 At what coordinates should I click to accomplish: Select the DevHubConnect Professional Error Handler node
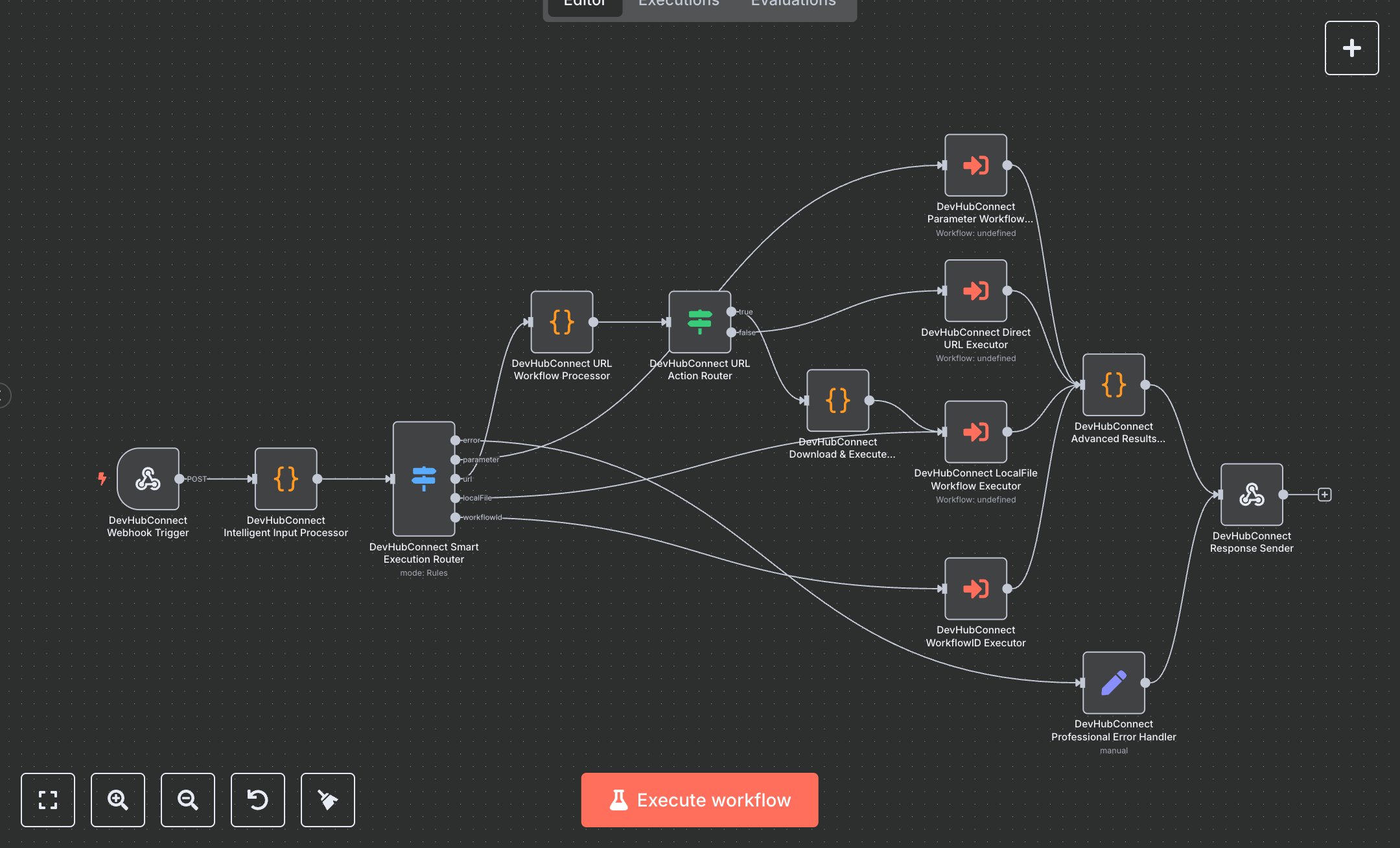1113,682
